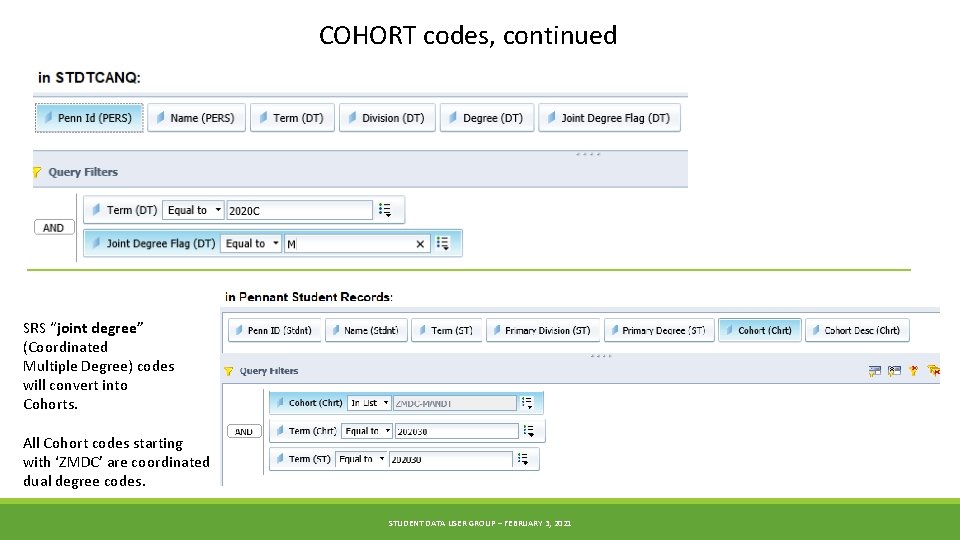Open list of values icon for Term (Chrt) filter
Viewport: 960px width, 540px height.
tap(528, 430)
